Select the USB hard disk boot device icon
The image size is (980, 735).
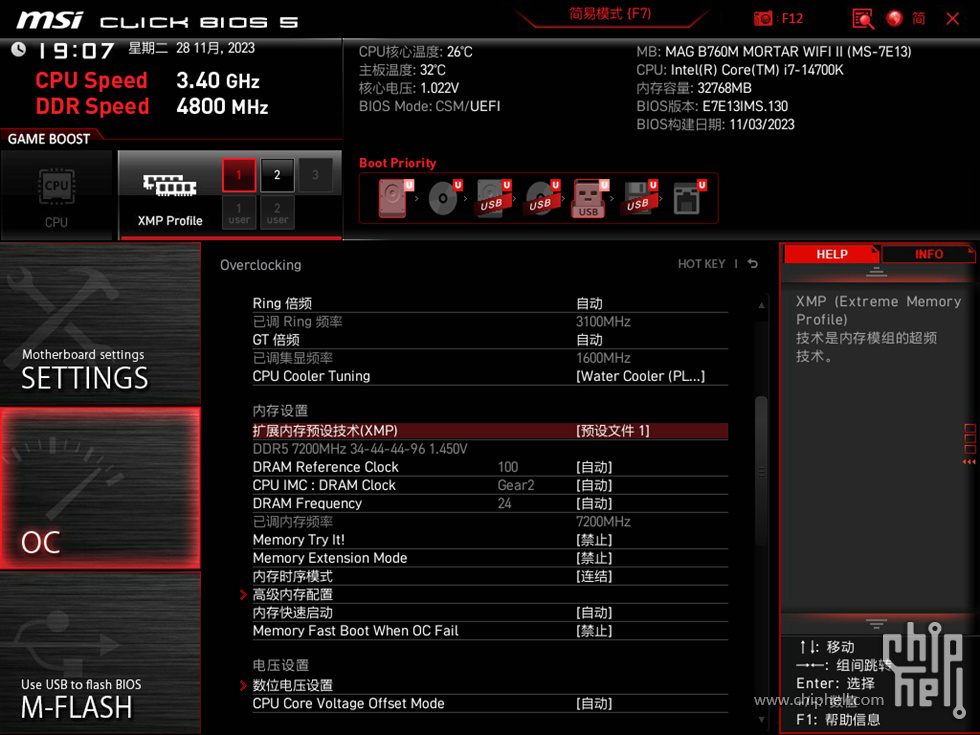[492, 199]
